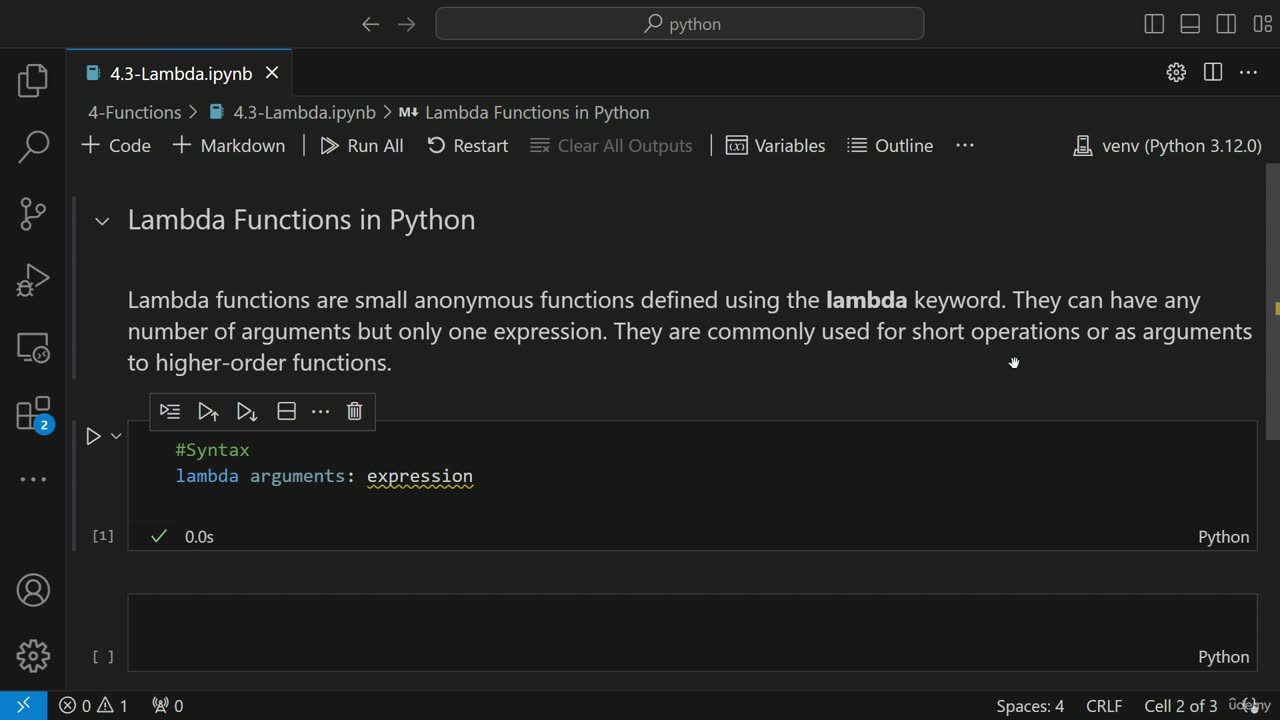The image size is (1280, 720).
Task: Open the editor title more actions menu
Action: [1248, 72]
